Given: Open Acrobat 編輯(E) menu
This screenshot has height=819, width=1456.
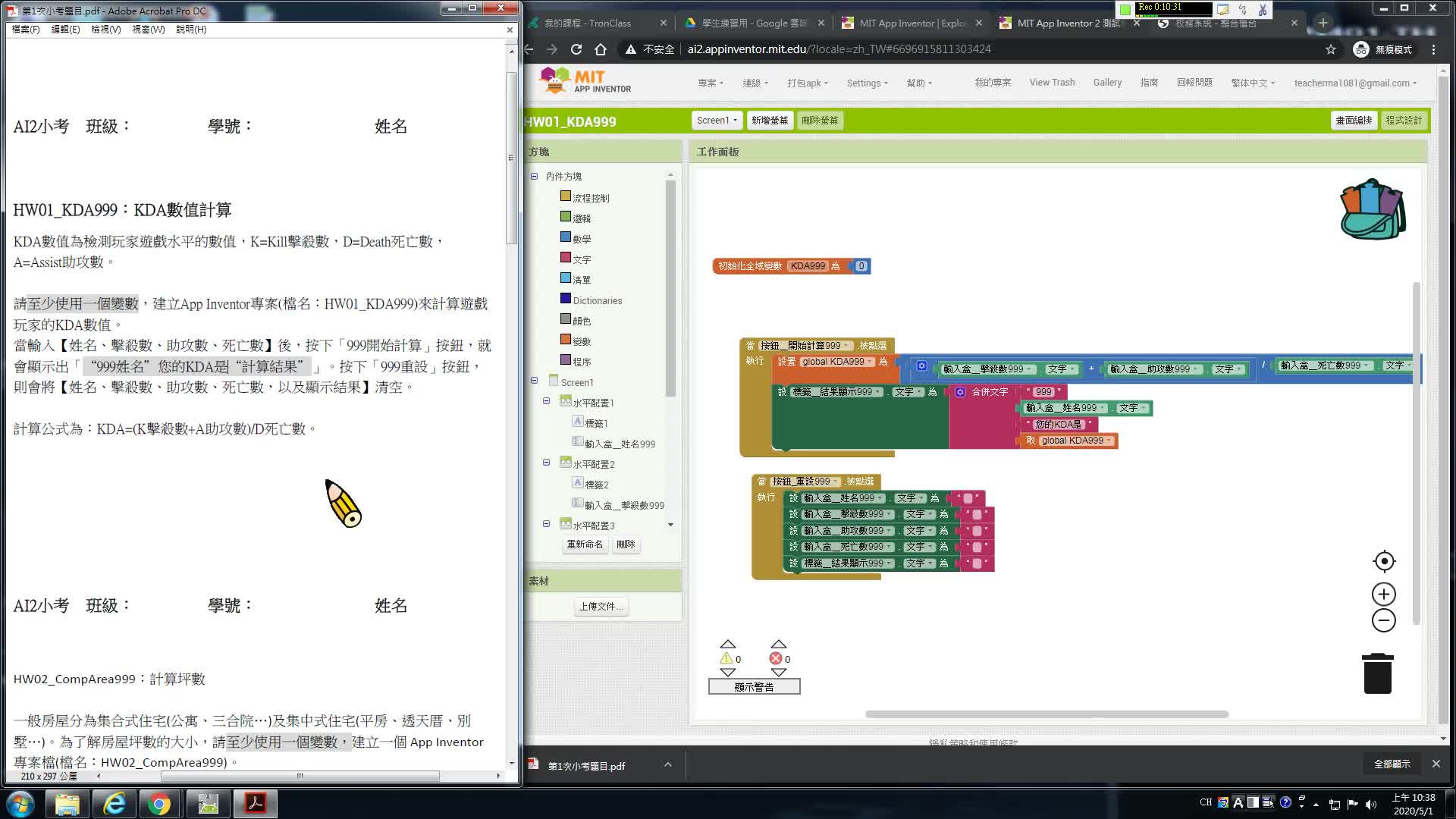Looking at the screenshot, I should (65, 29).
